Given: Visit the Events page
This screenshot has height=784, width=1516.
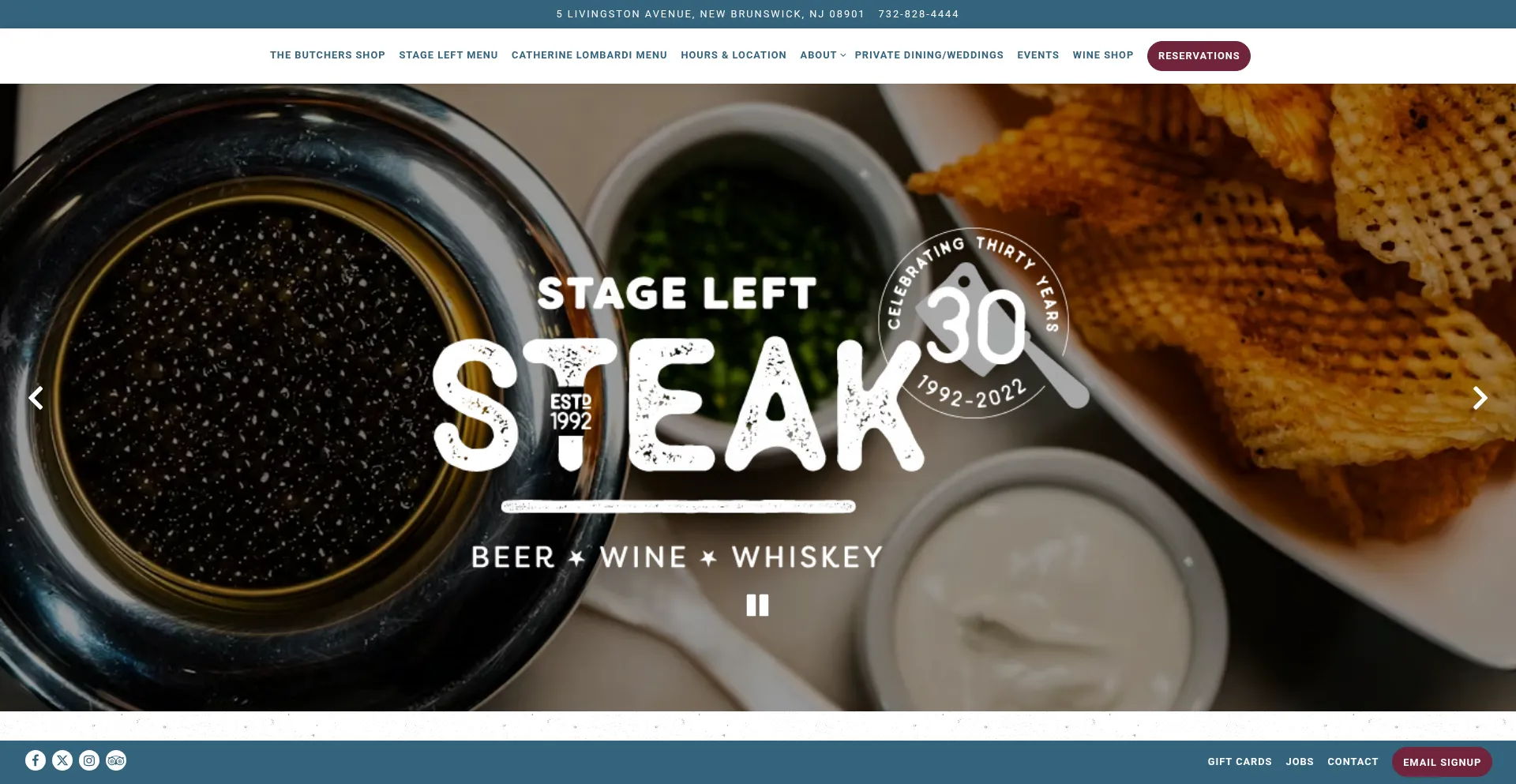Looking at the screenshot, I should [x=1038, y=55].
